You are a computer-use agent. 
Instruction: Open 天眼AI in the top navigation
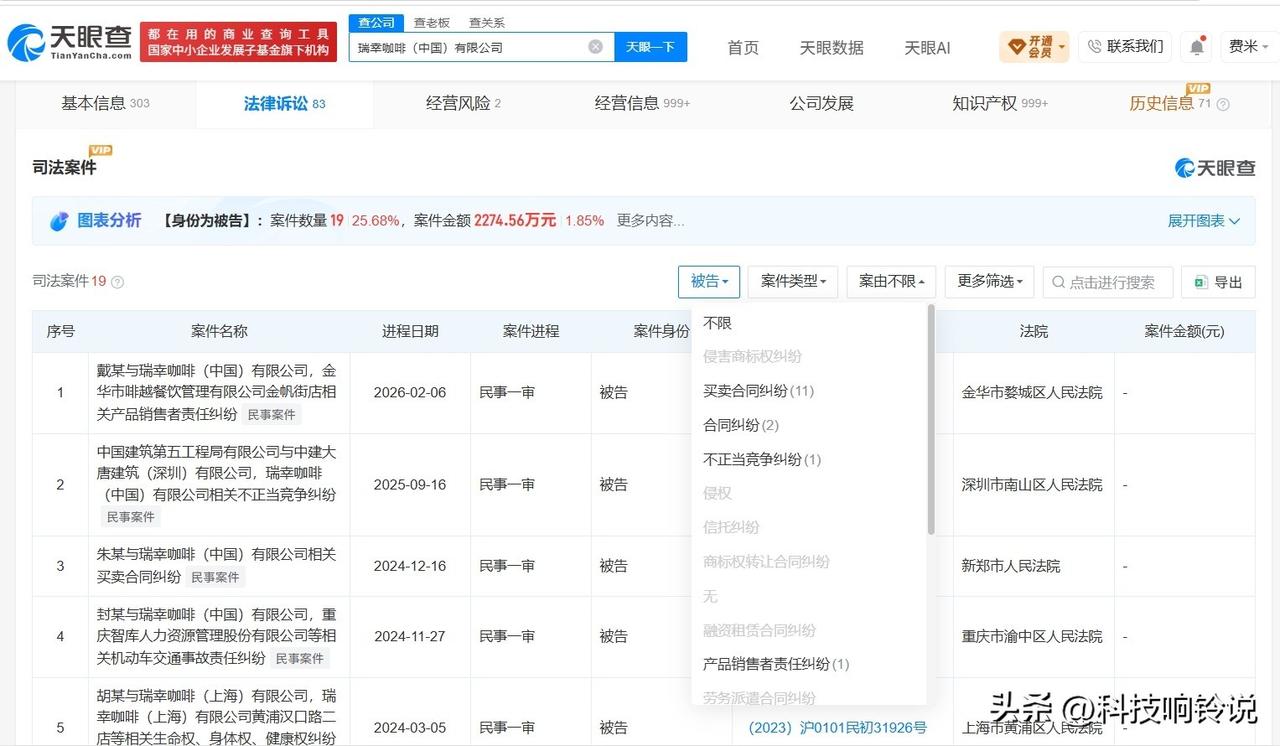pyautogui.click(x=927, y=47)
